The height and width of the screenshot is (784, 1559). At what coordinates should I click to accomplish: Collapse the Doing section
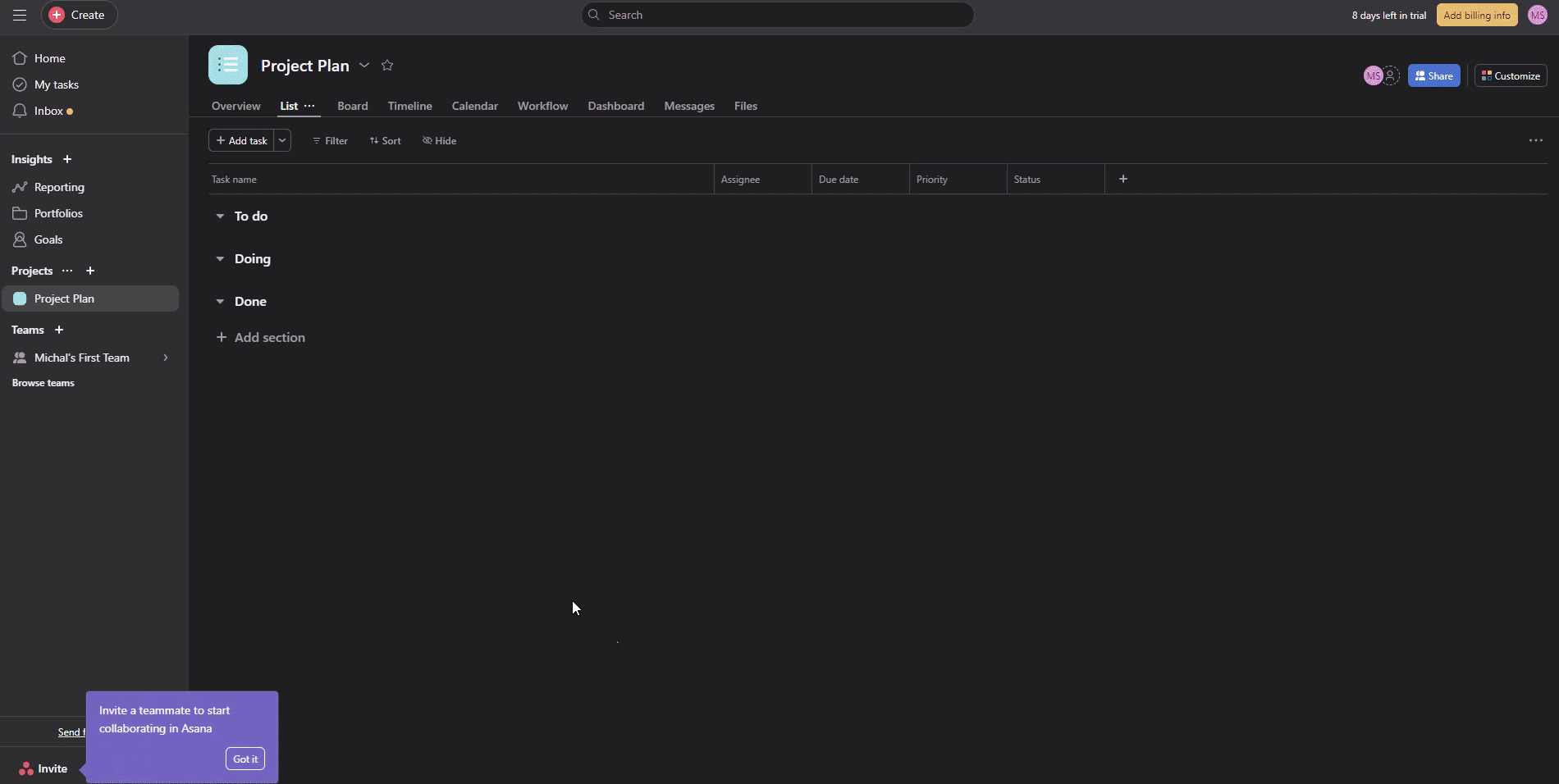220,259
